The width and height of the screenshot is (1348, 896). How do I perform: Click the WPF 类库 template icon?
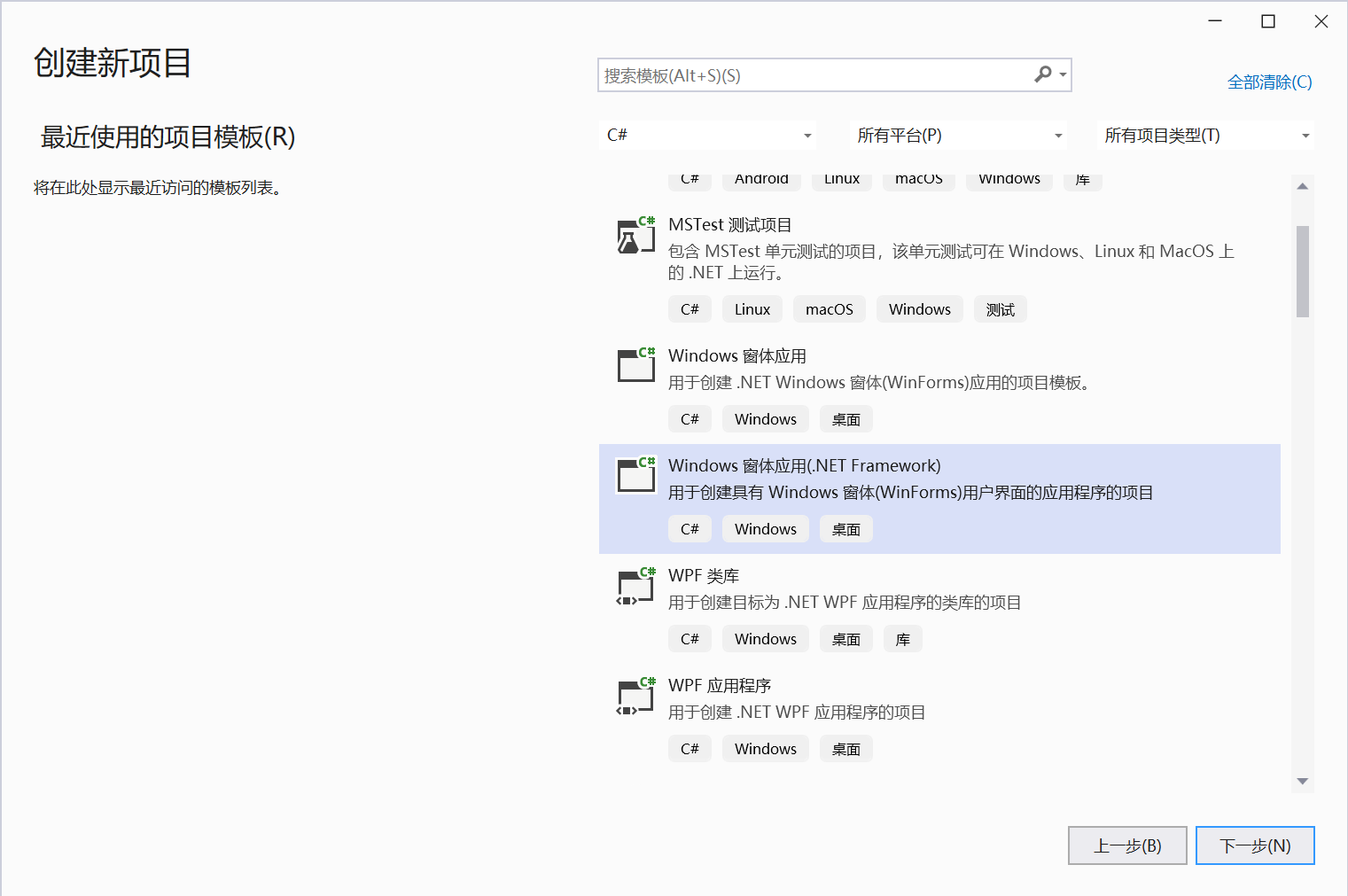636,586
